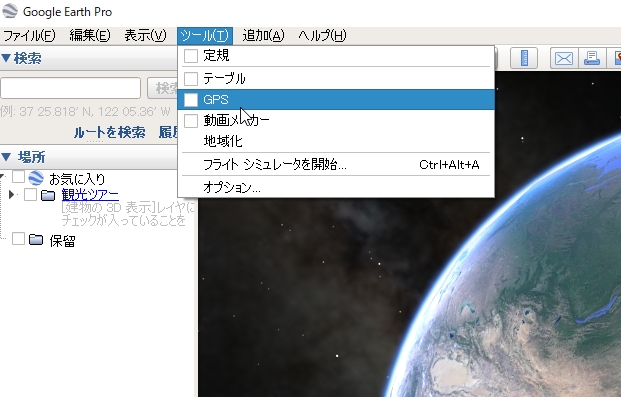Select 地域化 from the Tools menu
Image resolution: width=621 pixels, height=397 pixels.
click(336, 141)
